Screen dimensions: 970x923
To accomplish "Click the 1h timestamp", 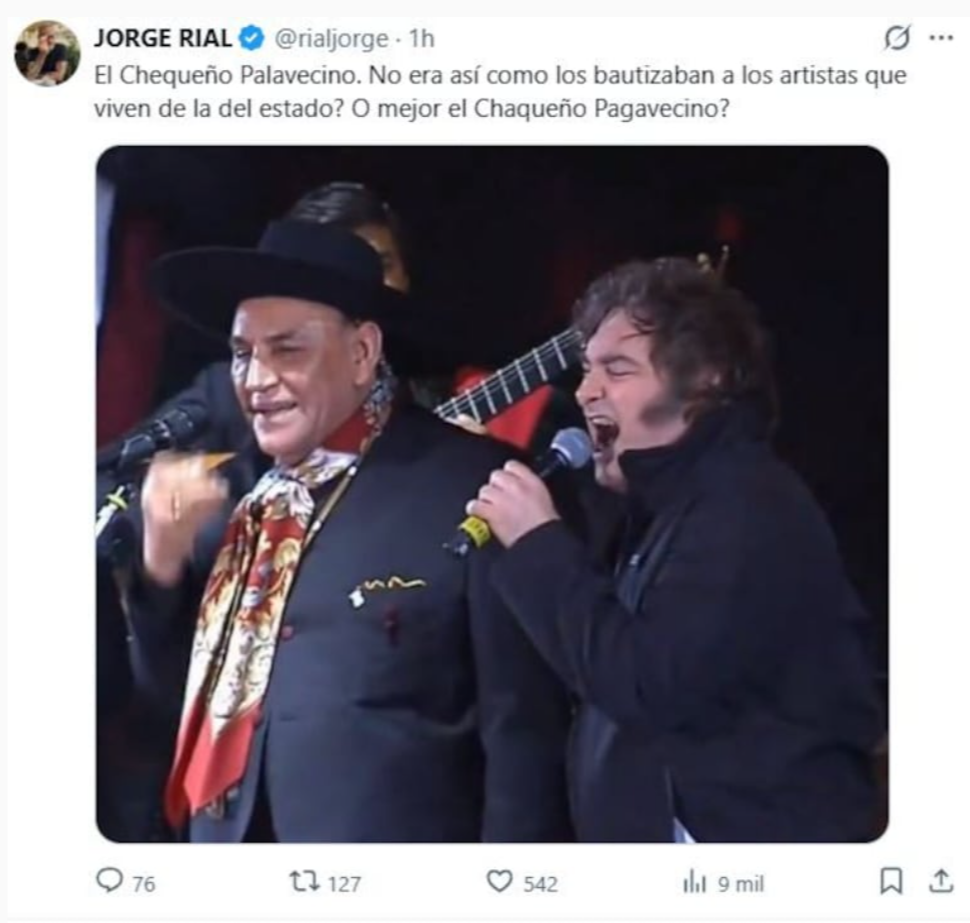I will point(423,39).
